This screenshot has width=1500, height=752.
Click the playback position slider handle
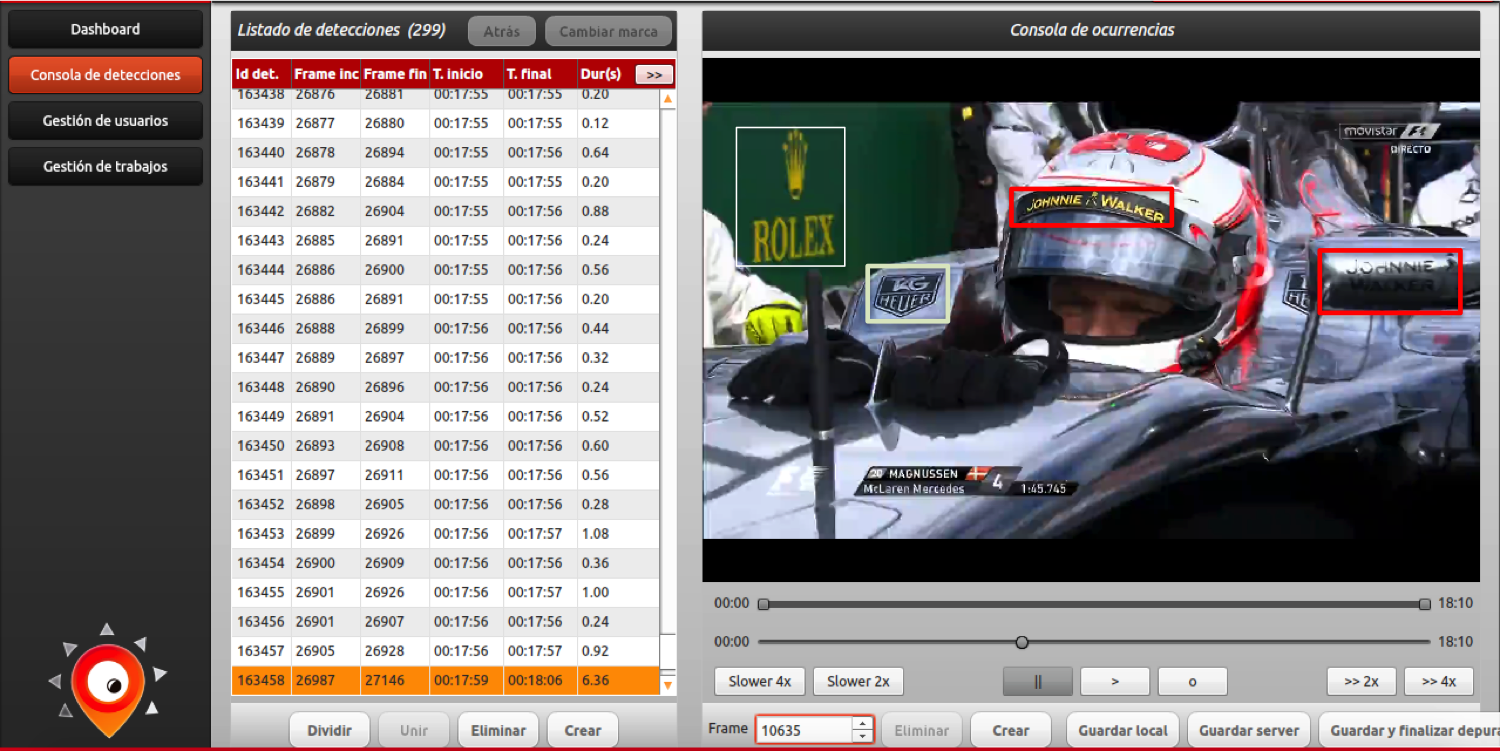click(x=1022, y=642)
